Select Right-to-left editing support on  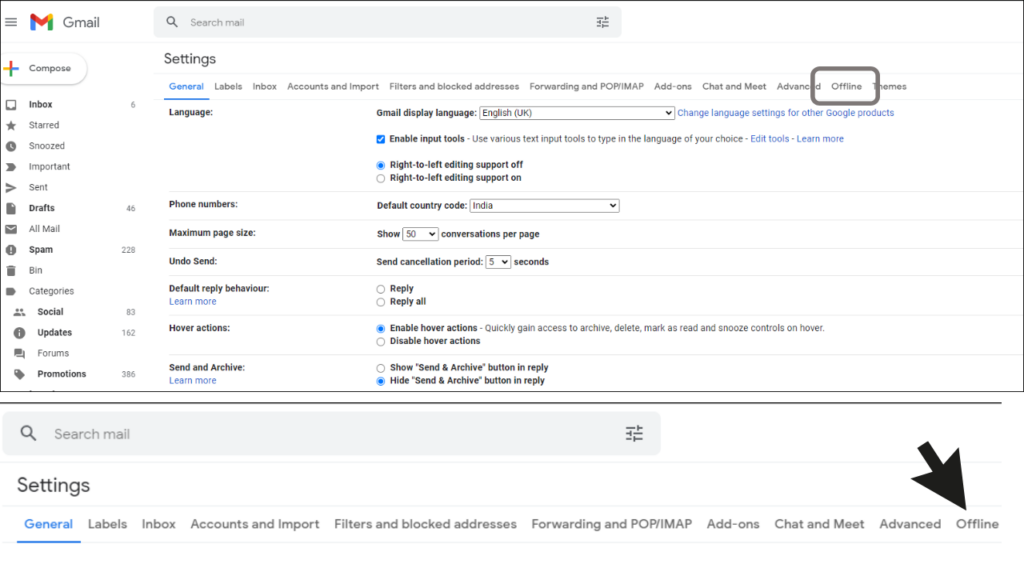pos(380,176)
